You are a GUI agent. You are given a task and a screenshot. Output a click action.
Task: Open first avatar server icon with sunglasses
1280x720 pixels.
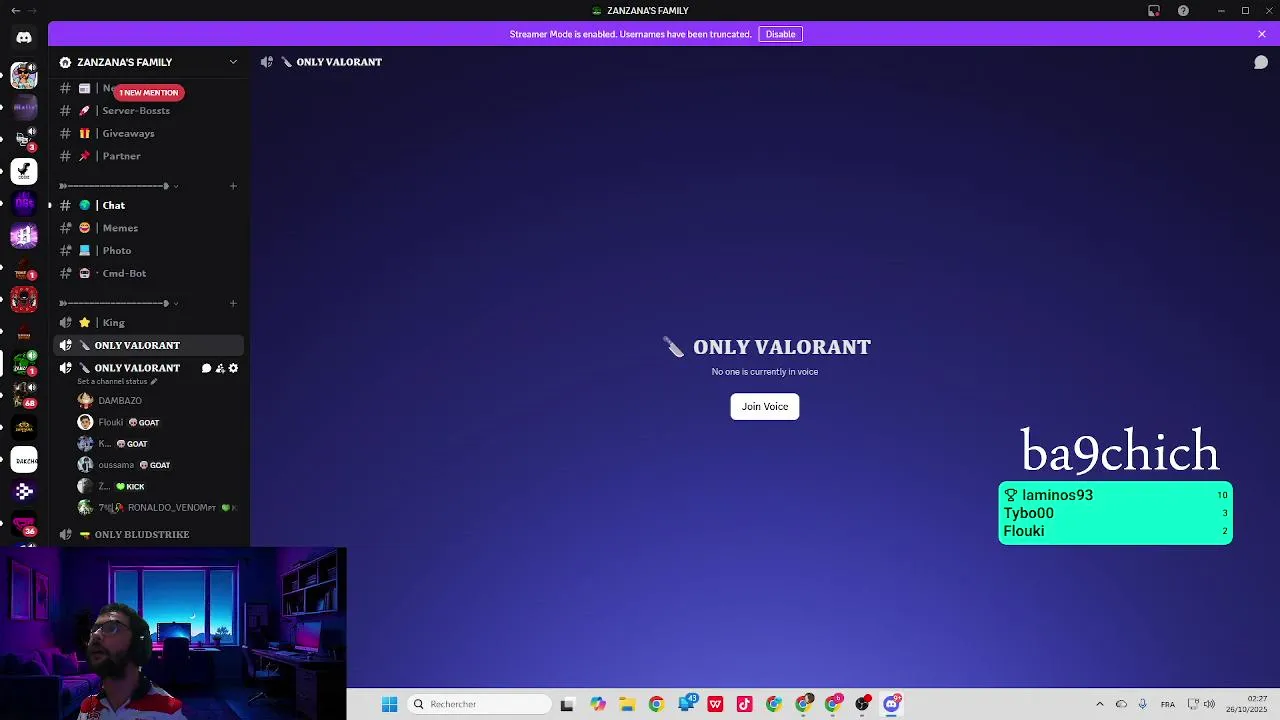[x=24, y=75]
